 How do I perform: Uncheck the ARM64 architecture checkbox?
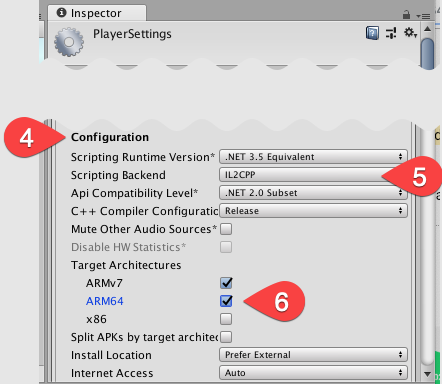coord(226,301)
